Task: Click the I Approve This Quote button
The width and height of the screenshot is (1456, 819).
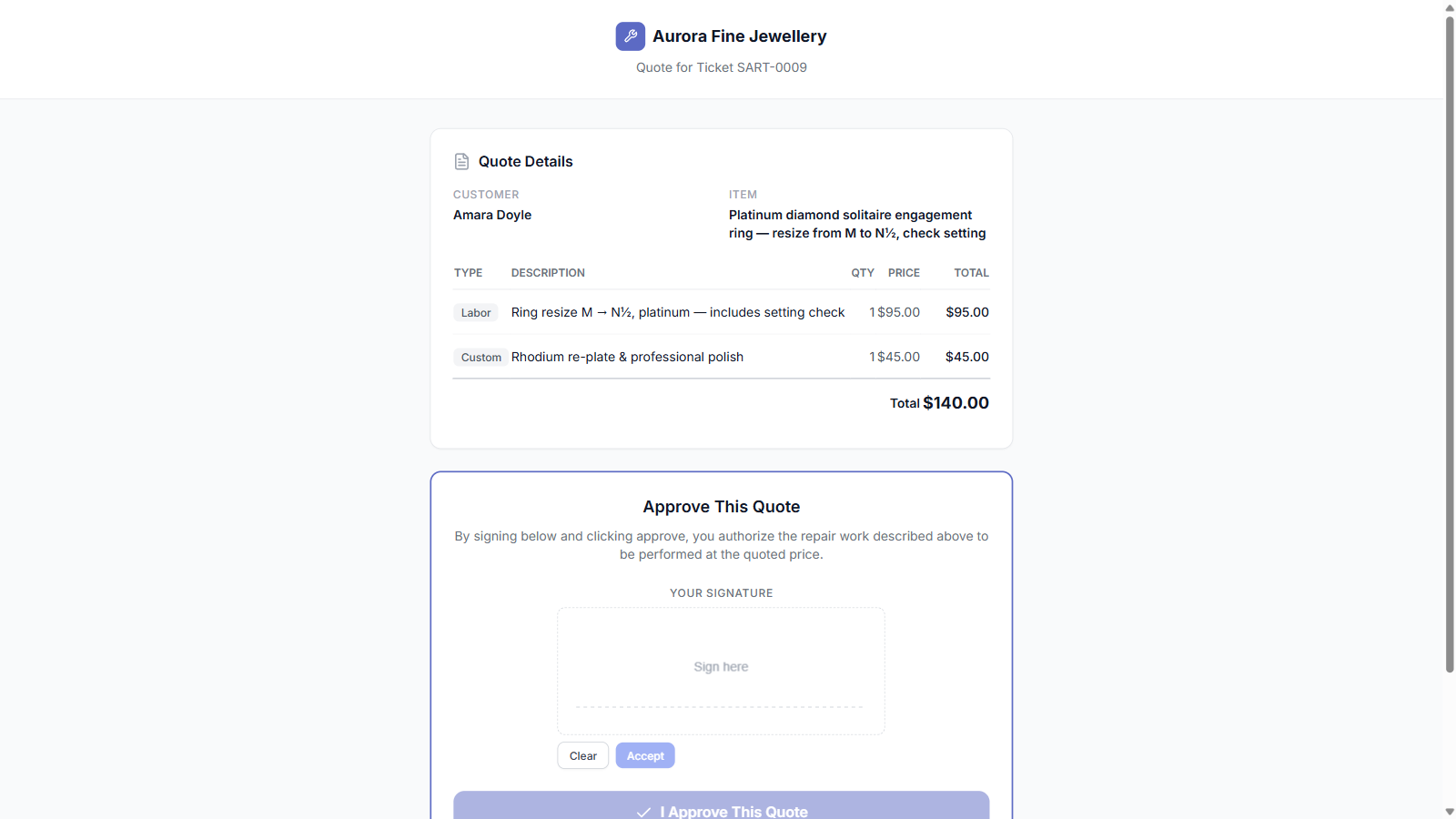Action: click(722, 806)
